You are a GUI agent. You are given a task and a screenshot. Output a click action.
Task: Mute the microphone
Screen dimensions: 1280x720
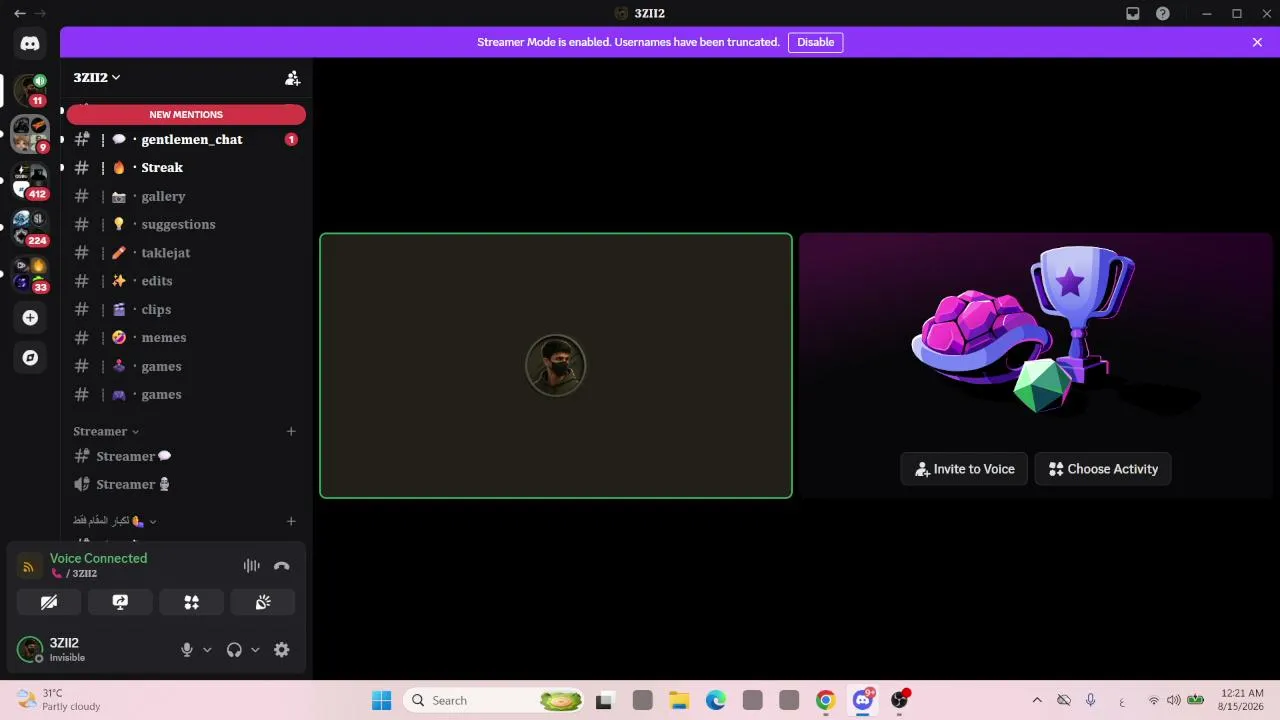[186, 649]
